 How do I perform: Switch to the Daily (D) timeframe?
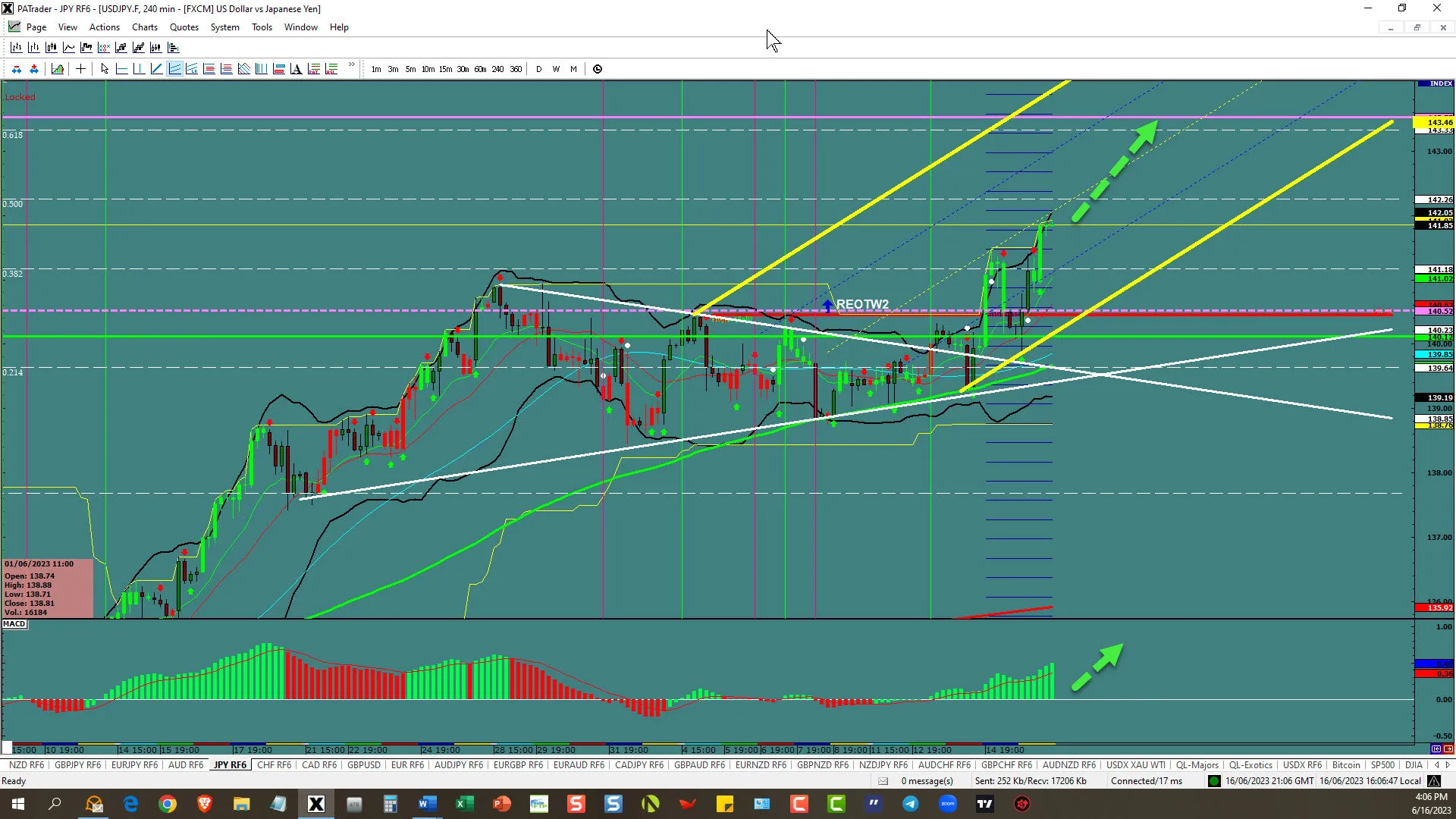538,69
